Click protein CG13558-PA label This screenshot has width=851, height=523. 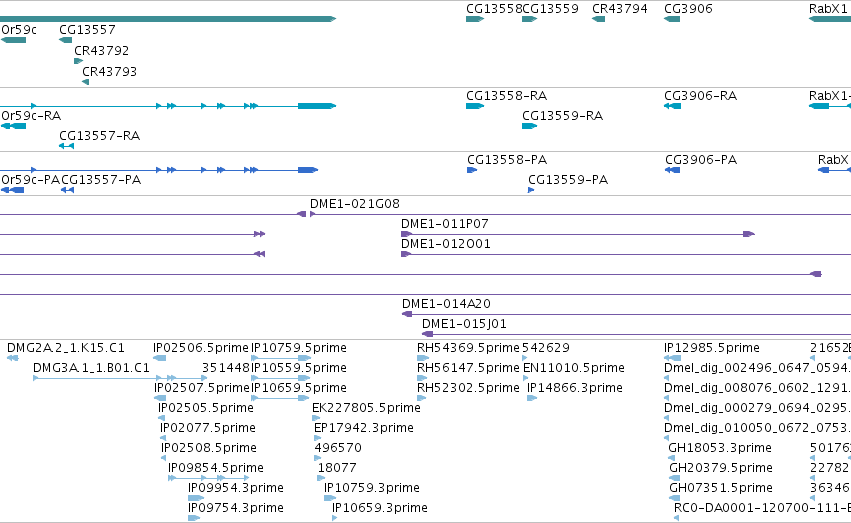coord(507,160)
